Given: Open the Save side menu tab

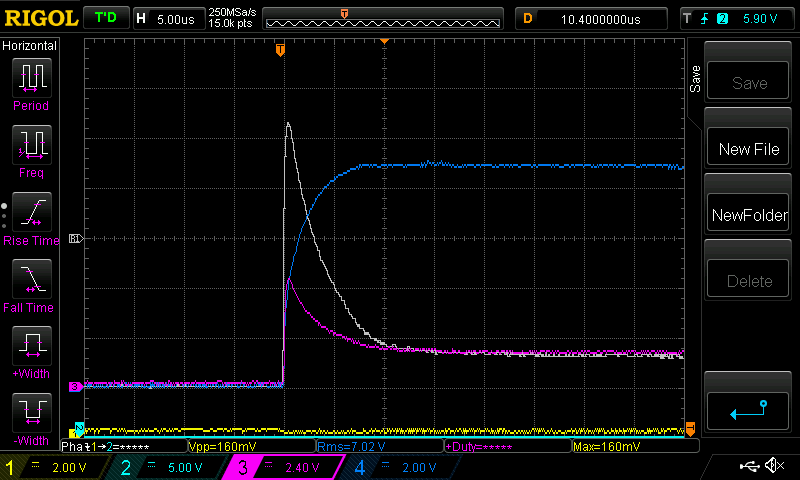Looking at the screenshot, I should click(696, 80).
